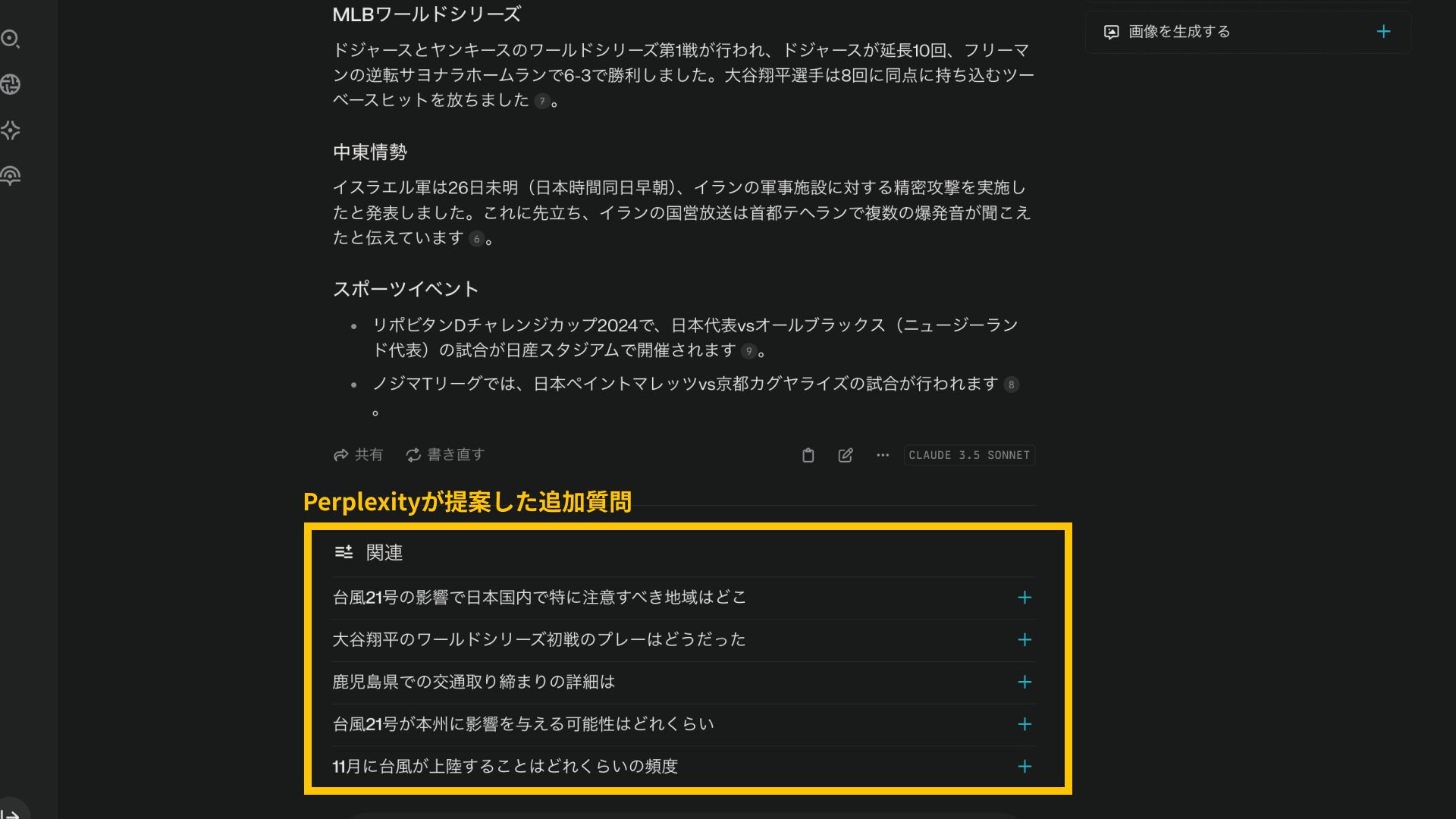
Task: Click CLAUDE 3.5 SONNET model label
Action: (x=969, y=455)
